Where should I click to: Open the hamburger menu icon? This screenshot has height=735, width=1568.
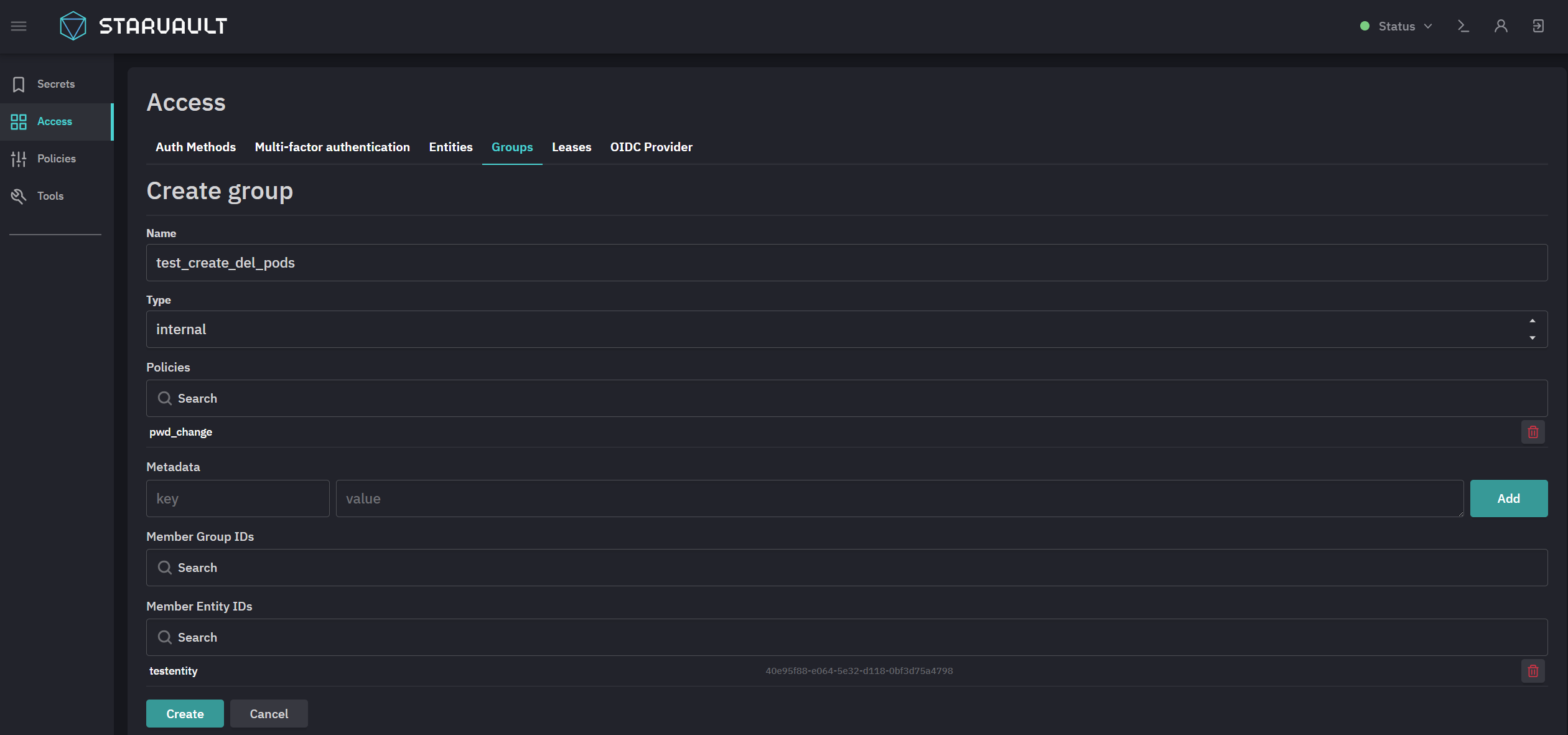point(19,26)
